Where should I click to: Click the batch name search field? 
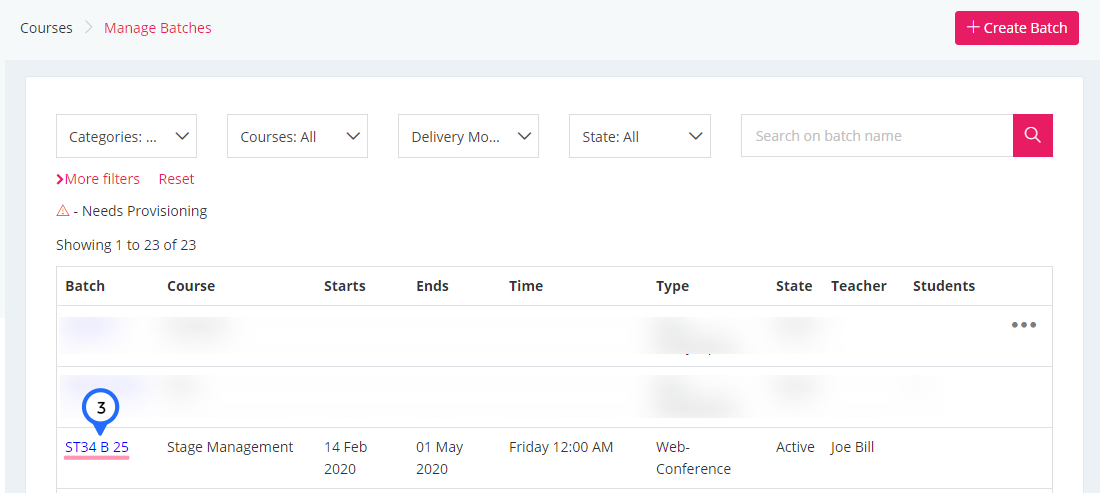(877, 135)
